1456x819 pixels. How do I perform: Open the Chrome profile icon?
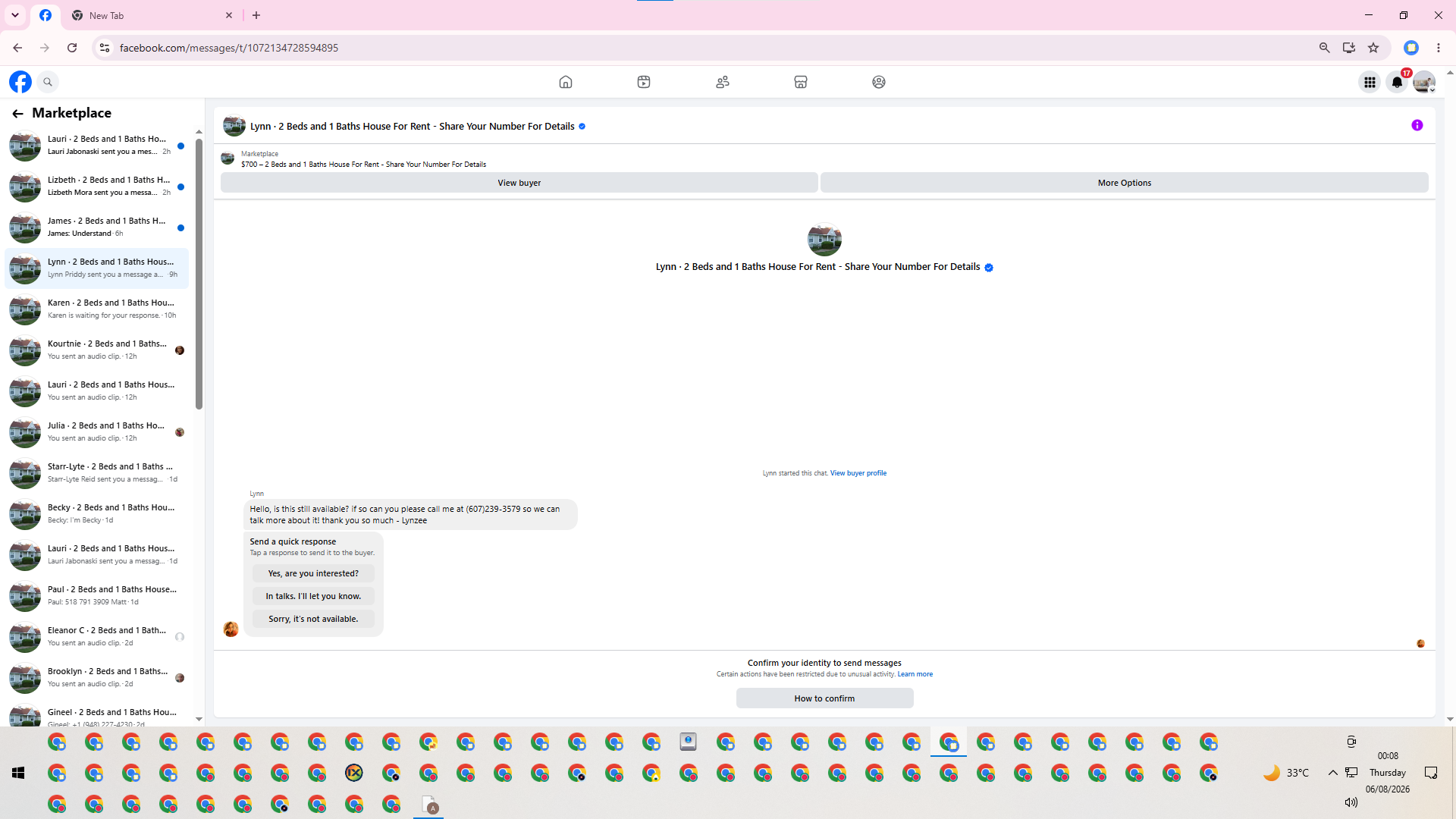[1411, 48]
